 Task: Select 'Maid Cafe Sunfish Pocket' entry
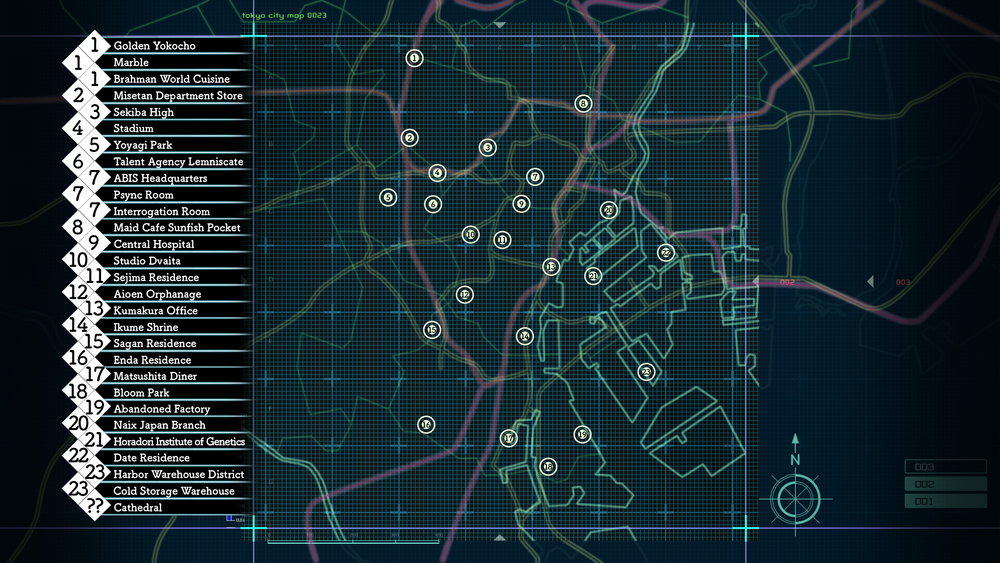tap(177, 228)
